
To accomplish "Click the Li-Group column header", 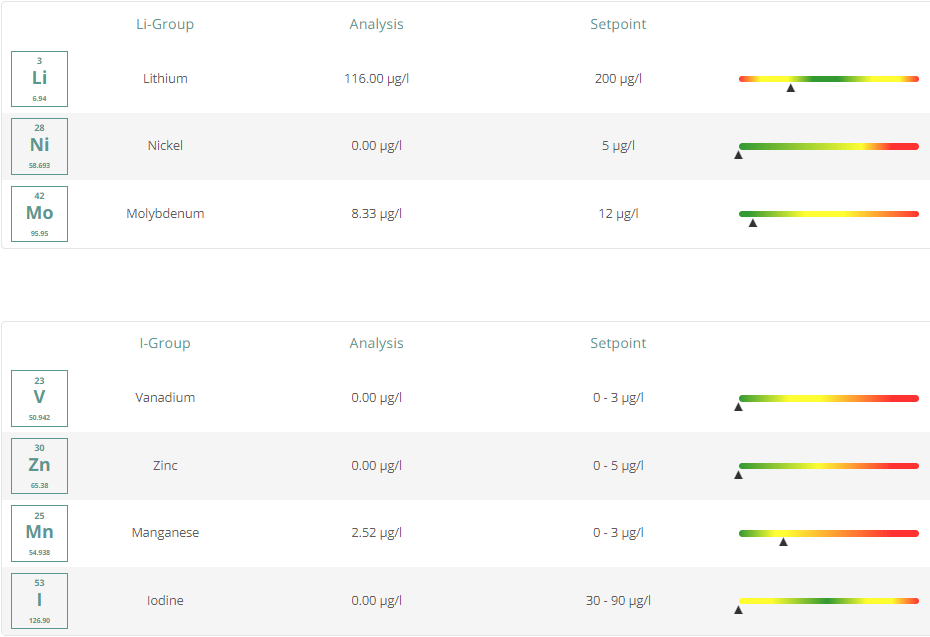I will [165, 24].
